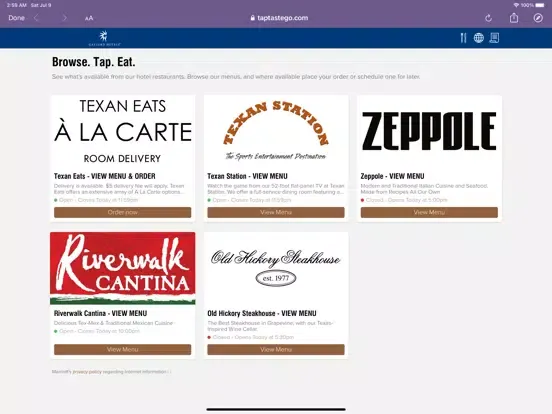552x414 pixels.
Task: Open in Safari compass icon
Action: [538, 18]
